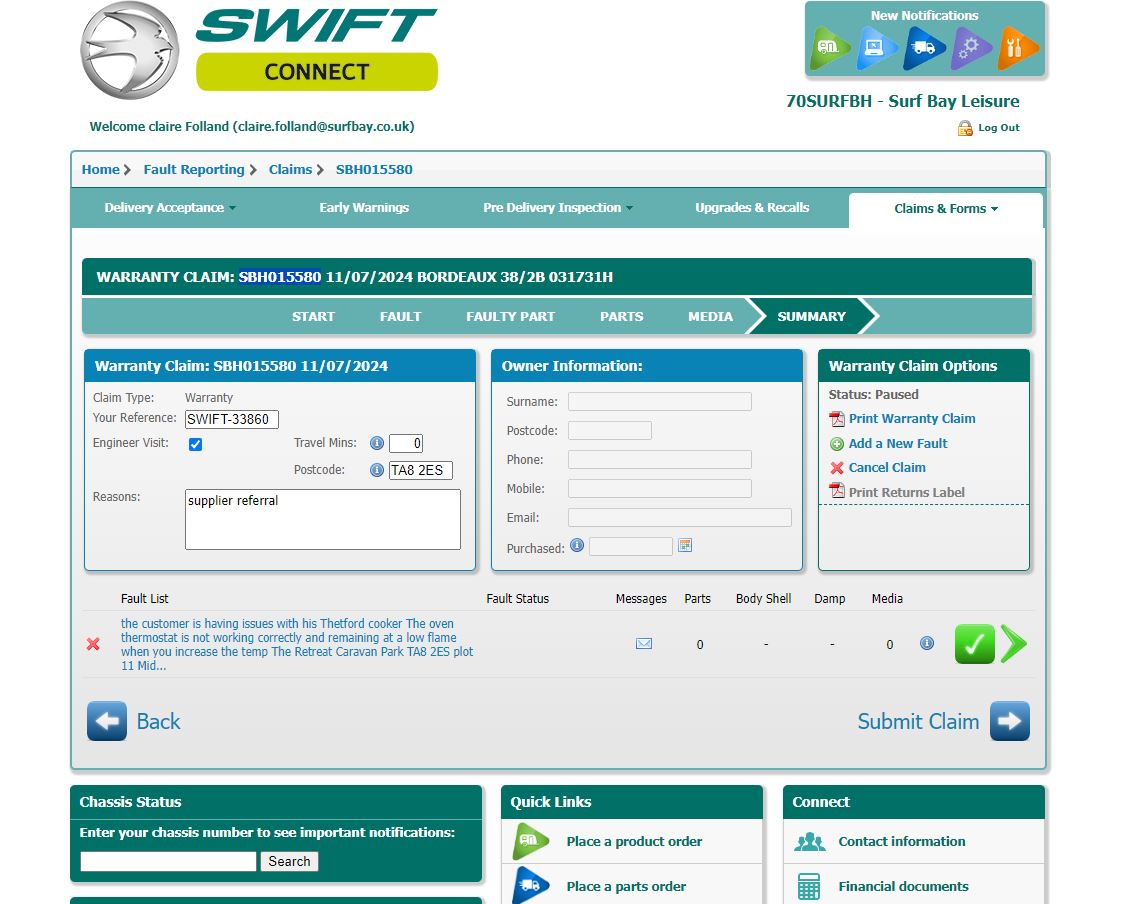Open the purple gears notification icon

click(x=970, y=48)
